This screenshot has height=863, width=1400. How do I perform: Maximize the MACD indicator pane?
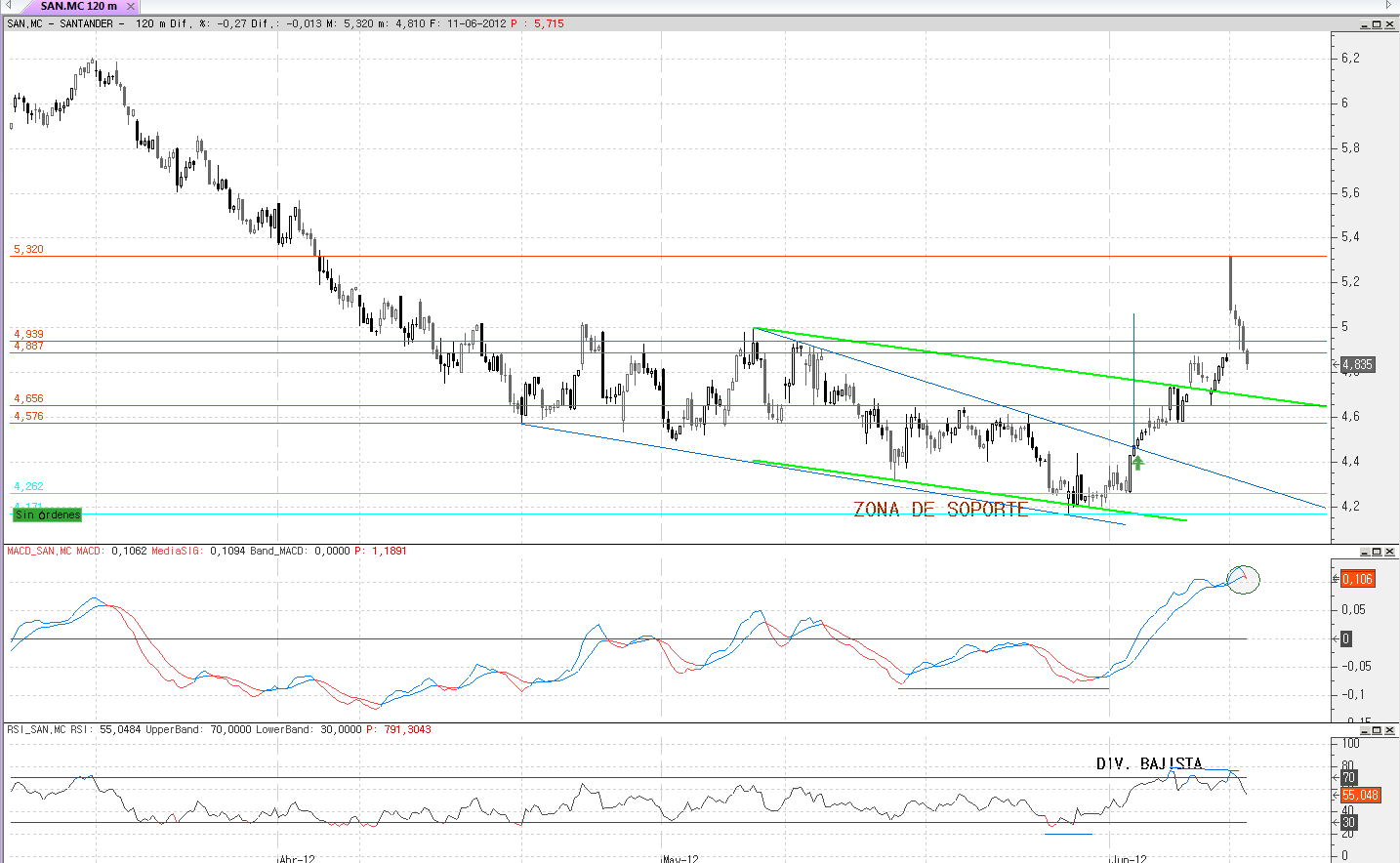(1377, 552)
